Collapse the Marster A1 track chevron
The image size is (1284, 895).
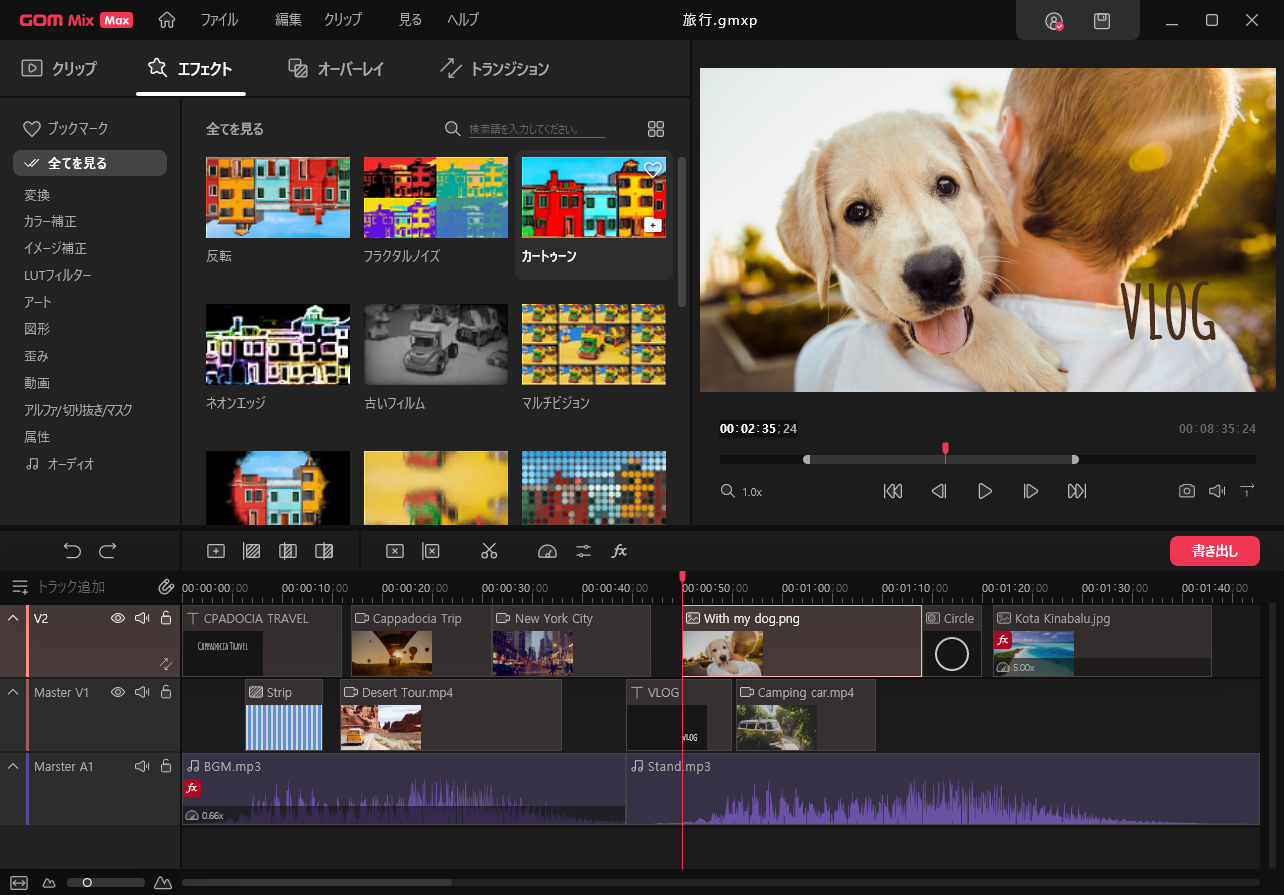coord(13,766)
